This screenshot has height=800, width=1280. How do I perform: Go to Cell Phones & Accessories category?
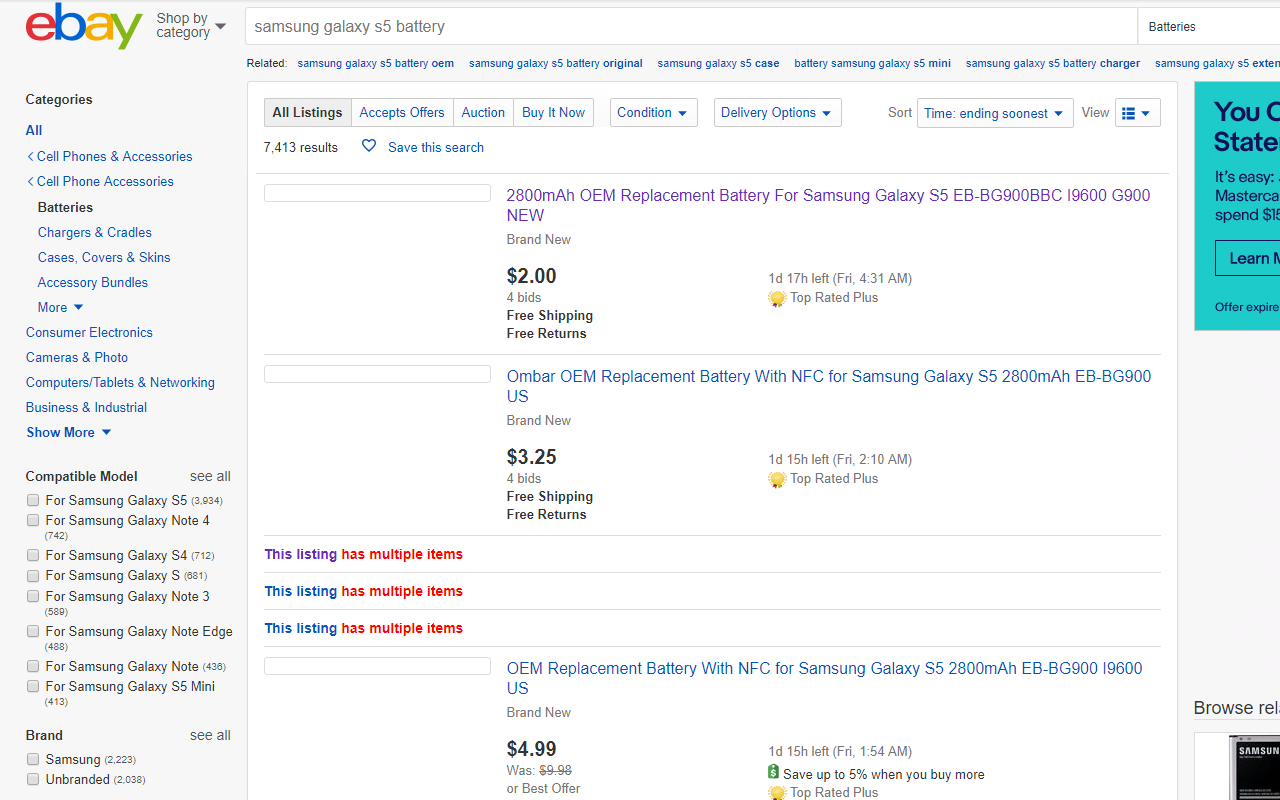click(114, 156)
